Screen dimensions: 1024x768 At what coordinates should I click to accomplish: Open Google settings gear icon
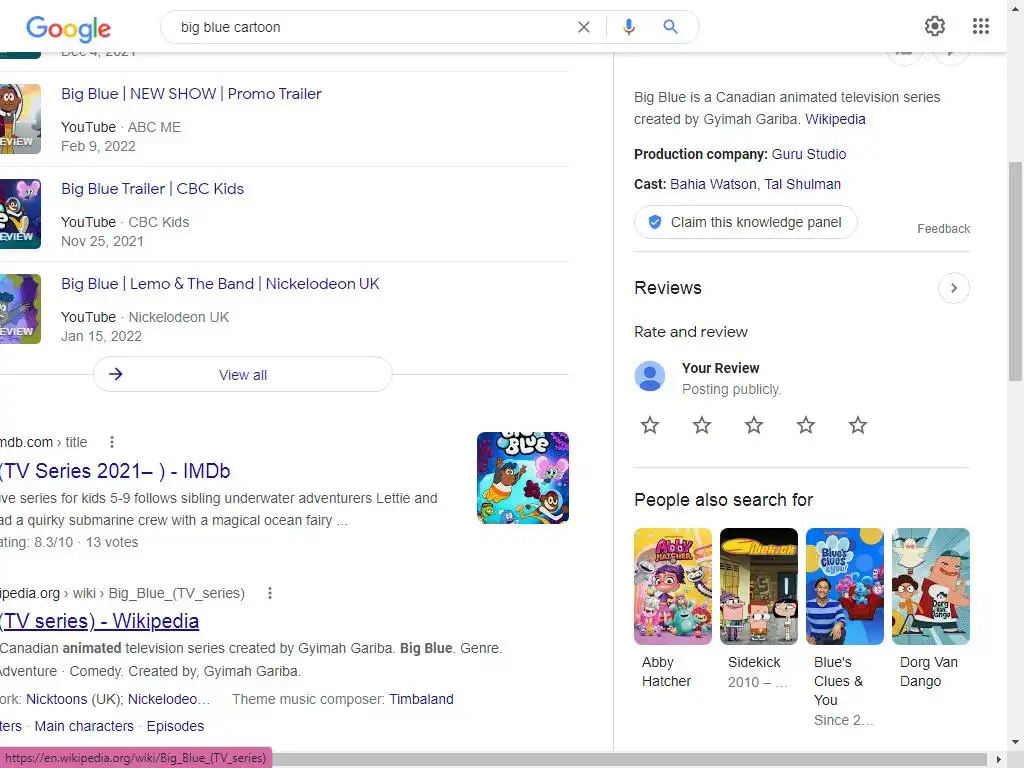point(935,26)
